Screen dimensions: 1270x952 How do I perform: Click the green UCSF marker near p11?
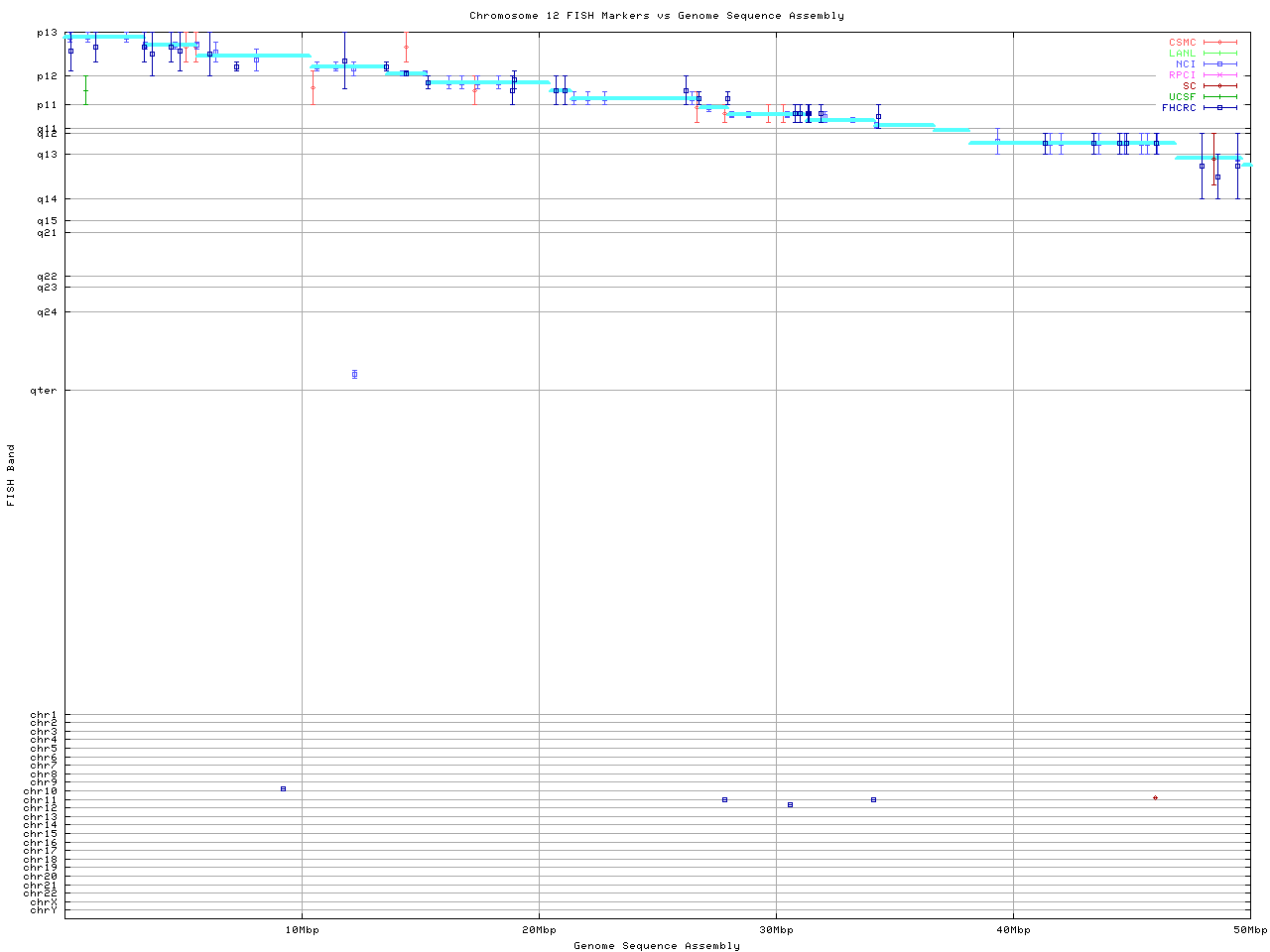(85, 90)
